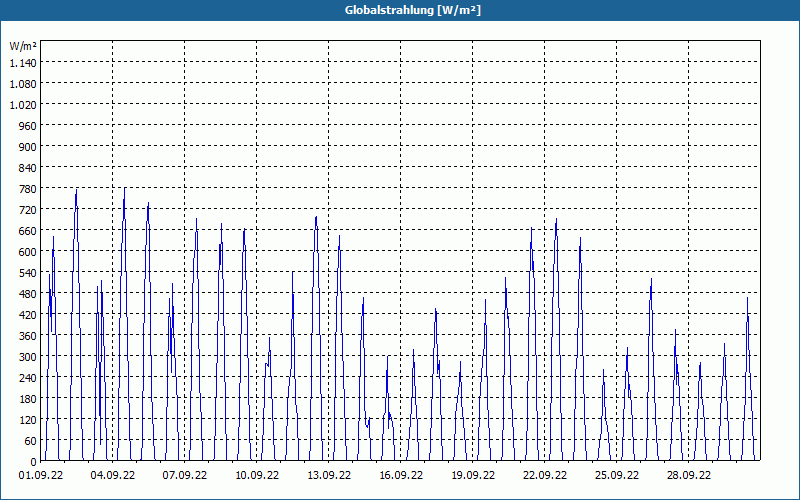Click the 600 y-axis value
The height and width of the screenshot is (500, 800).
tap(27, 252)
